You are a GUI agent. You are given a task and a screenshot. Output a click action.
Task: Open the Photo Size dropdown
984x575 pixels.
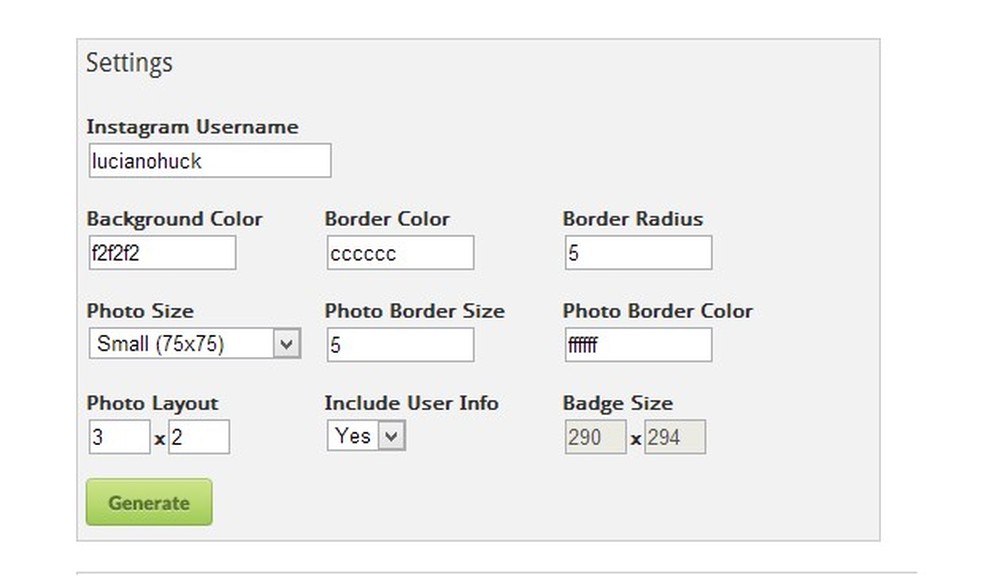tap(194, 344)
